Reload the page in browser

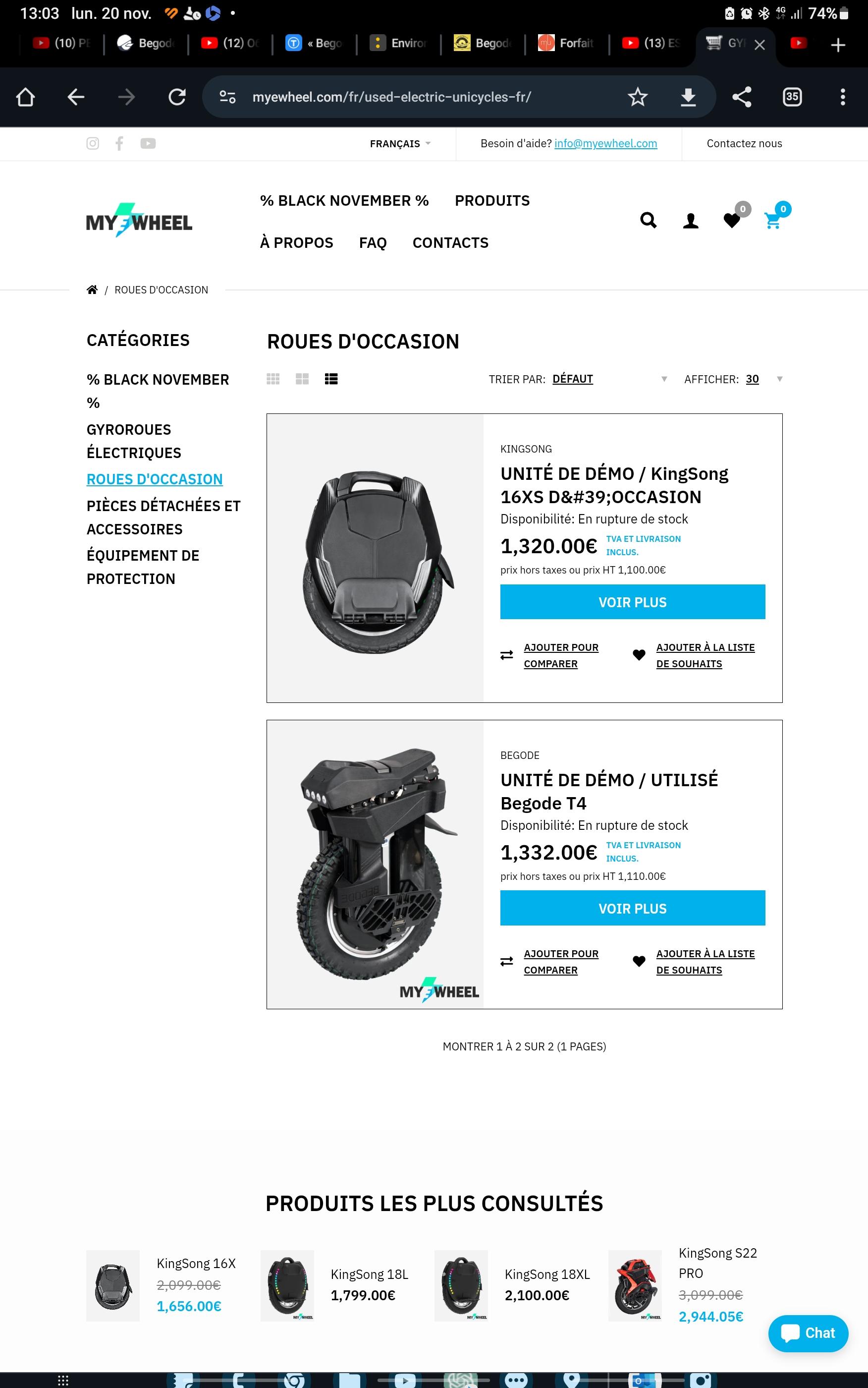pos(177,97)
